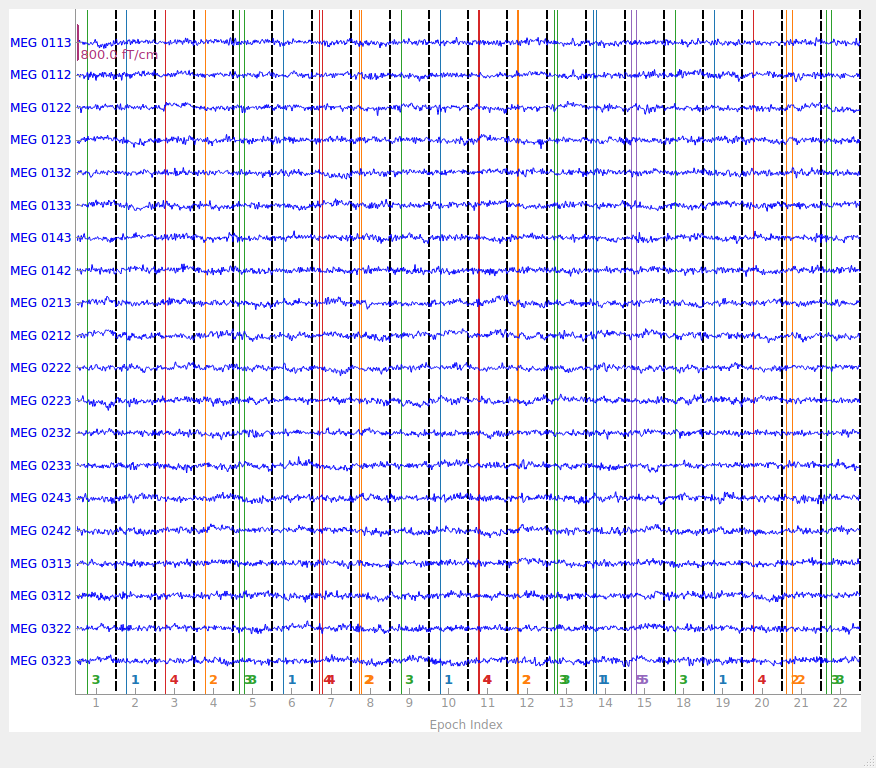Click epoch index tick label 15
The width and height of the screenshot is (876, 768).
click(644, 703)
